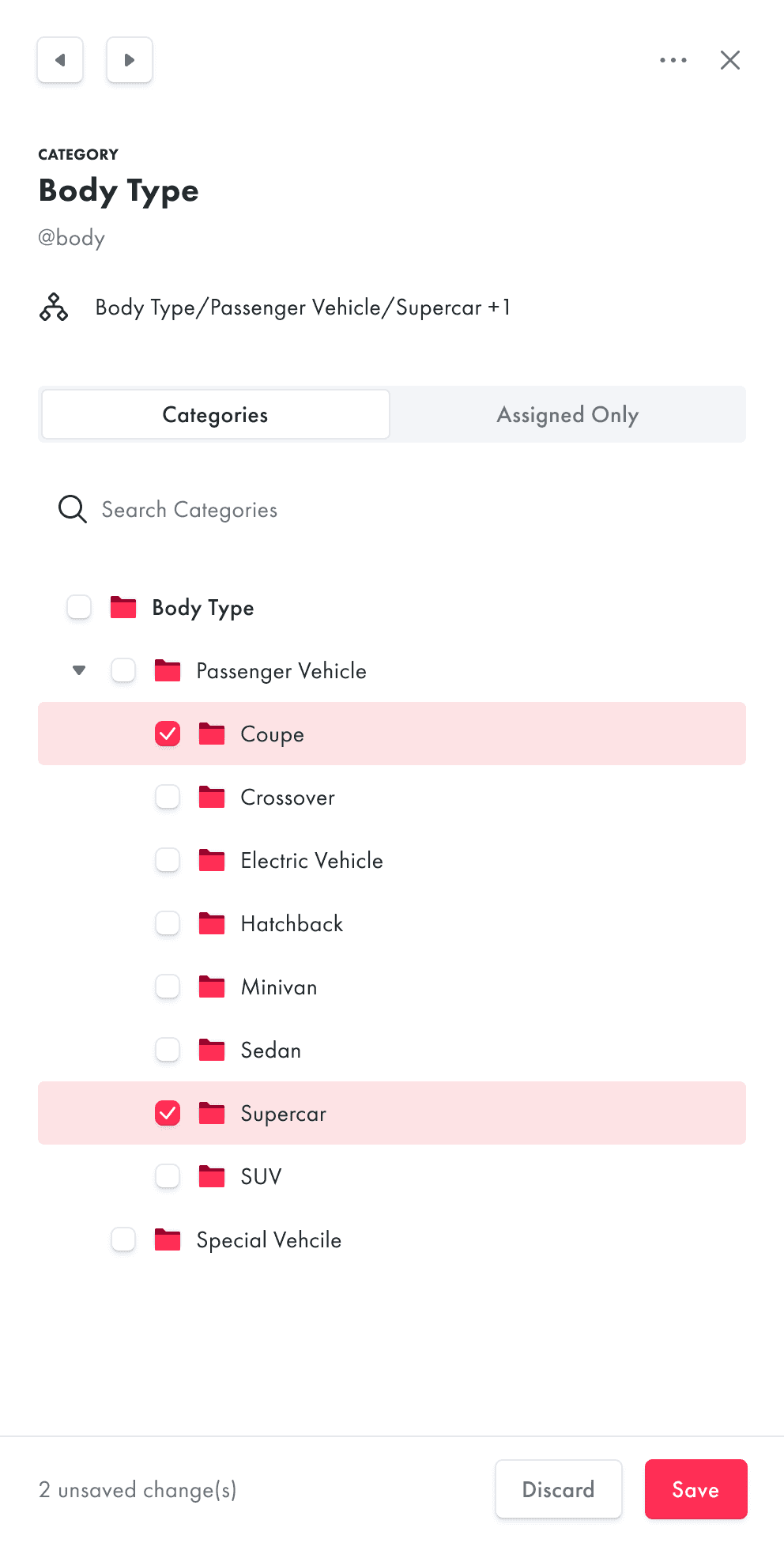Click the Body Type folder icon
The width and height of the screenshot is (784, 1543).
coord(123,607)
